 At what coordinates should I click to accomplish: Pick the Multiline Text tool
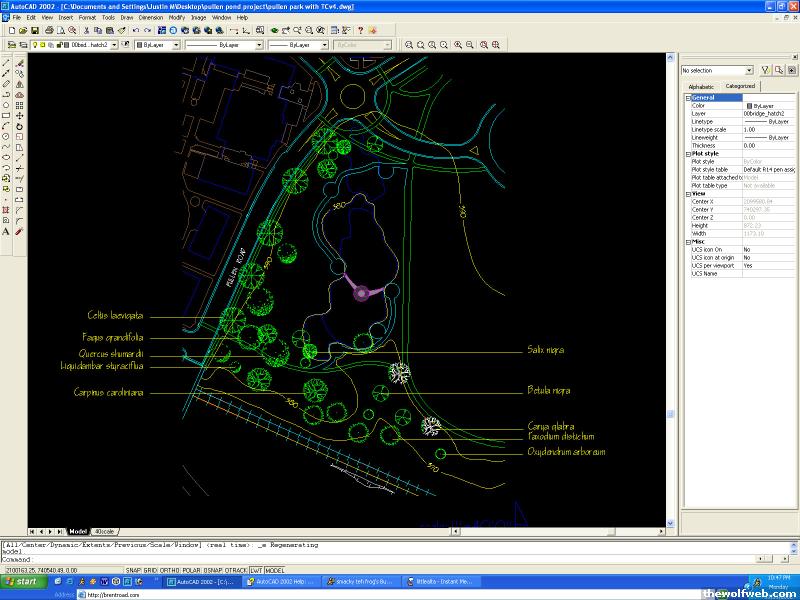[x=6, y=231]
